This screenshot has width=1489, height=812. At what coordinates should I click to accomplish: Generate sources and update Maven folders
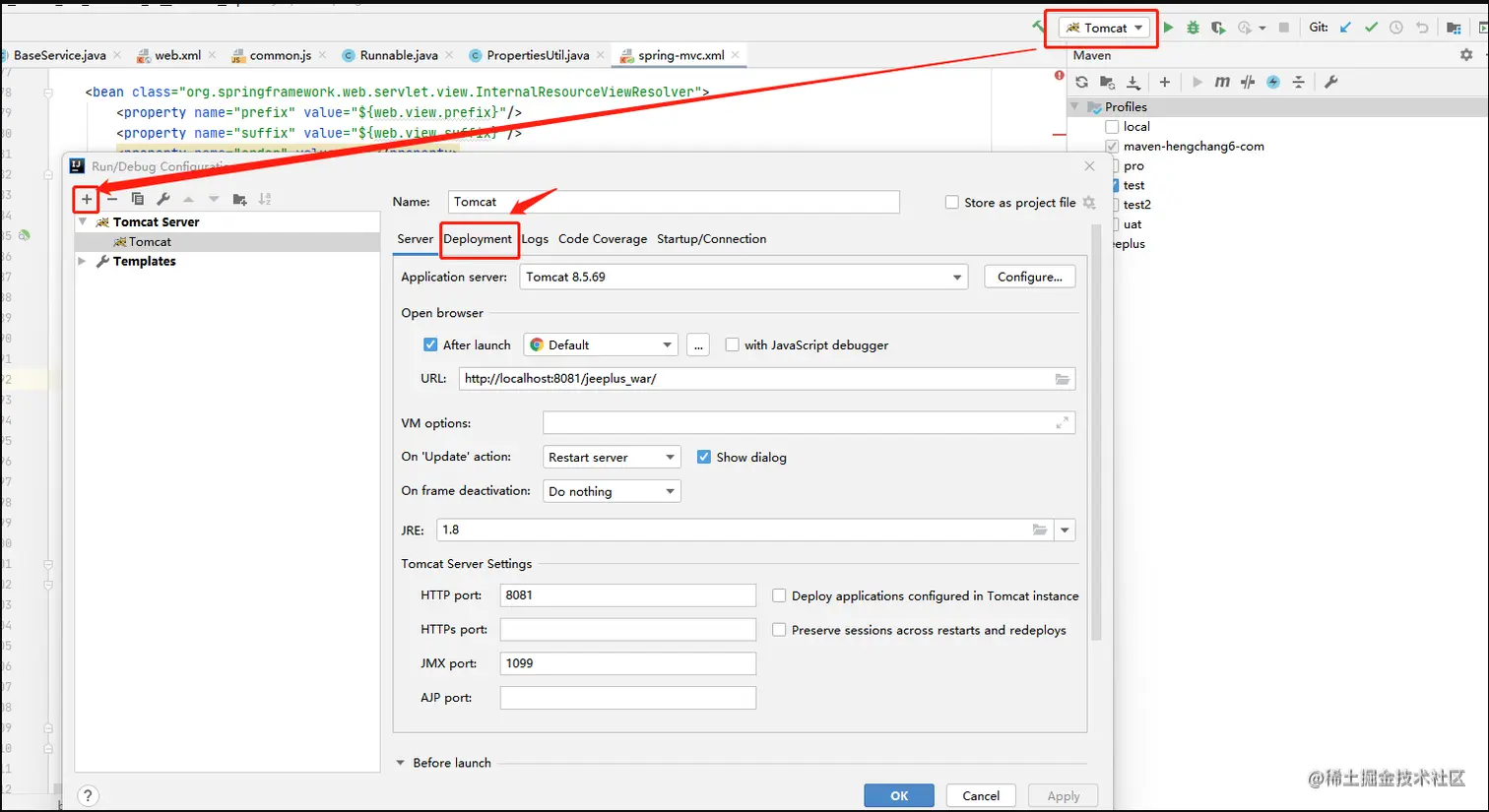tap(1107, 82)
